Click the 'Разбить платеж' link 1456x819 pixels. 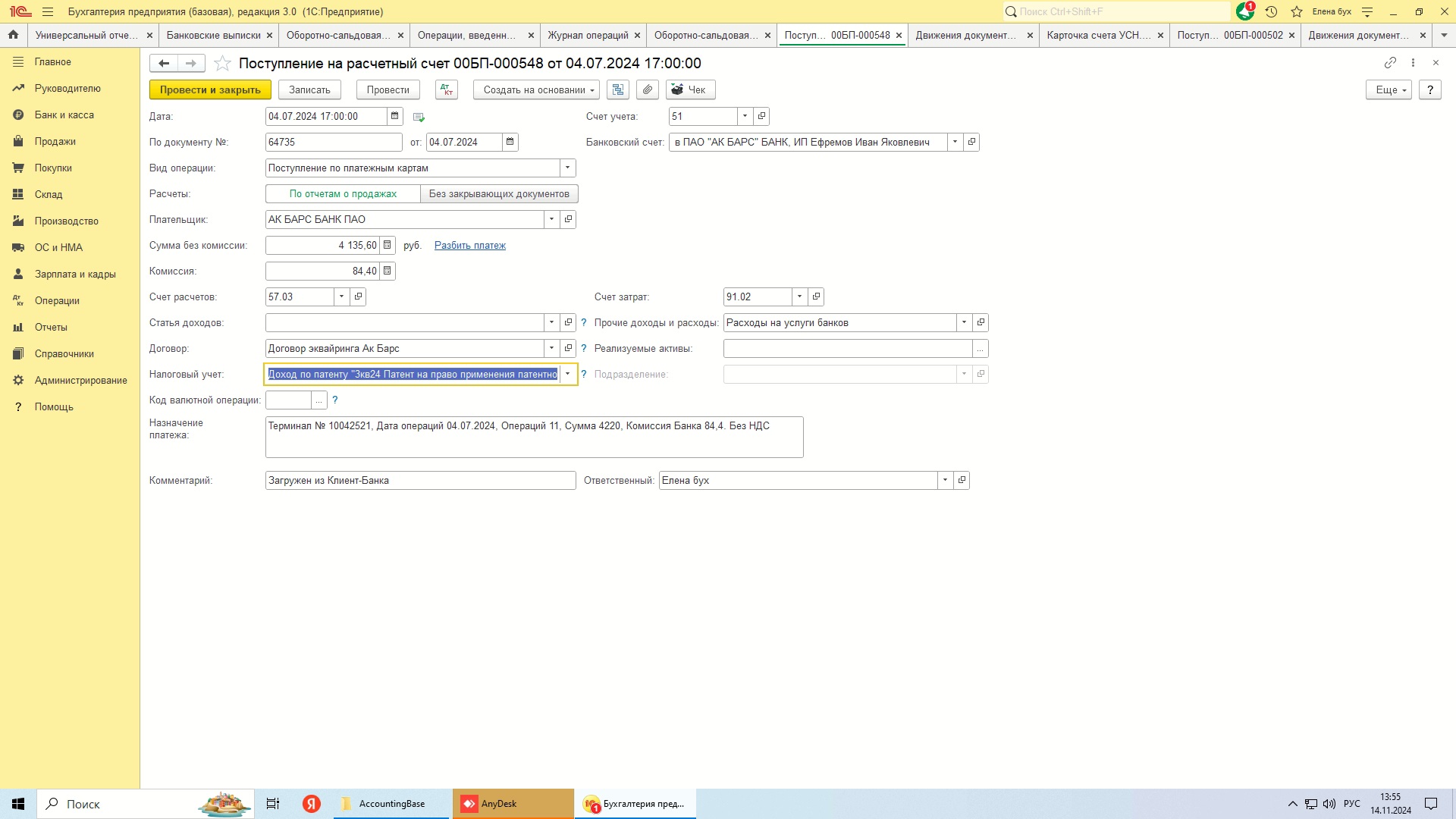click(x=469, y=245)
